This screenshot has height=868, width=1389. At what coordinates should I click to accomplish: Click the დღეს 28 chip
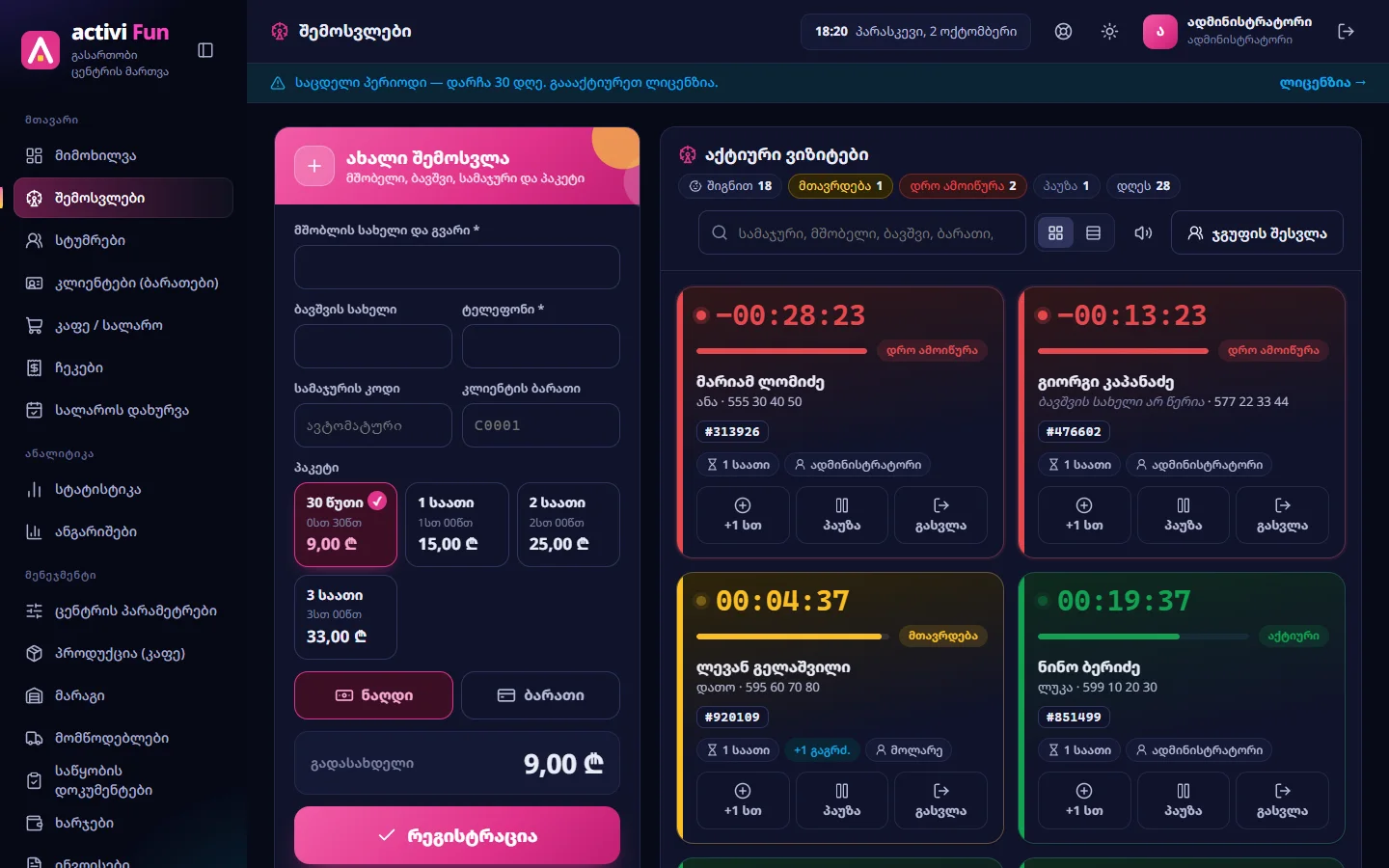click(1143, 186)
